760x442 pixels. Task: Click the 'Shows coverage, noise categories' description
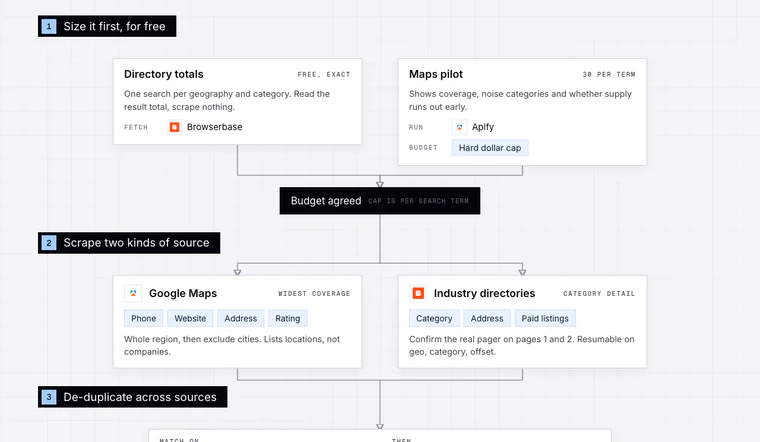point(520,100)
